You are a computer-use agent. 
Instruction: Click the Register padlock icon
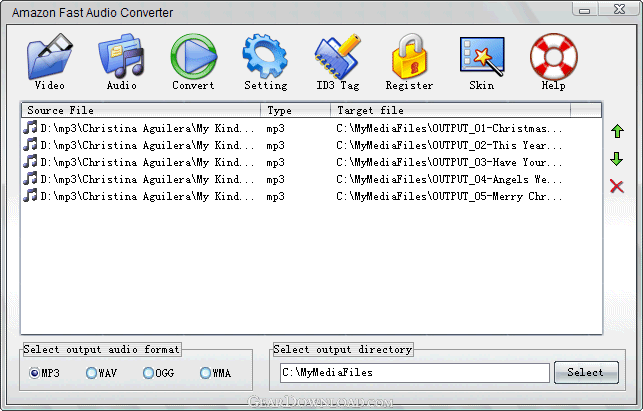[x=409, y=57]
